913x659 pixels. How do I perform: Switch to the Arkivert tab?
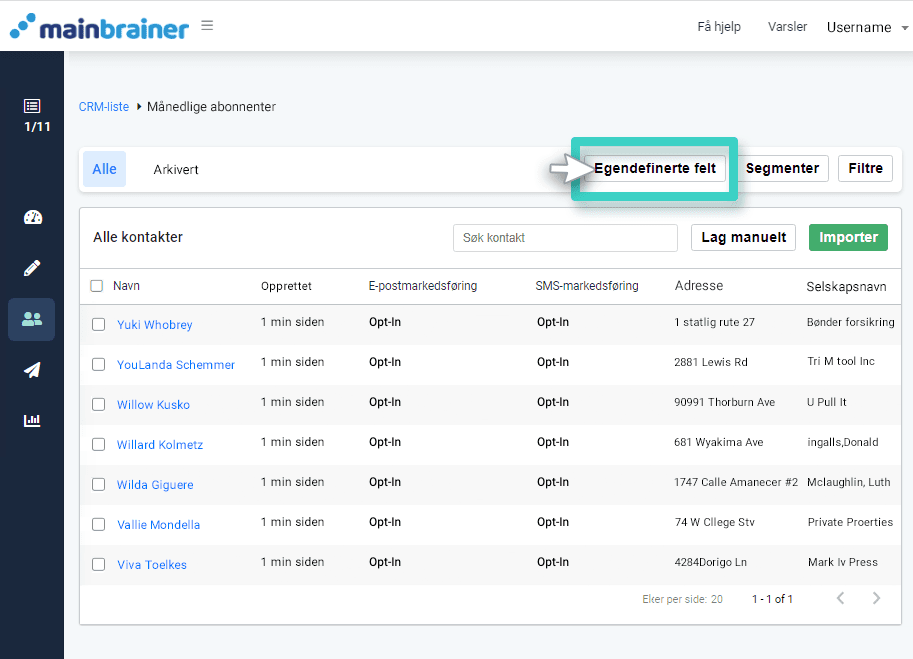(x=175, y=169)
